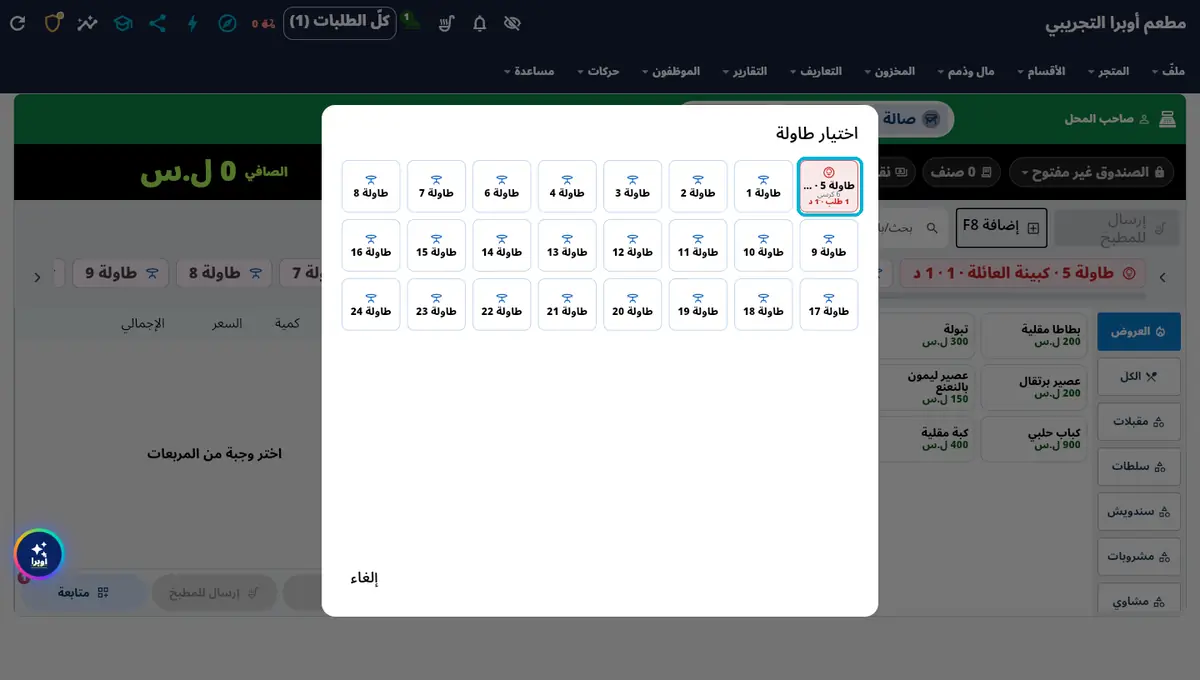Select the مقبلات category

1139,421
